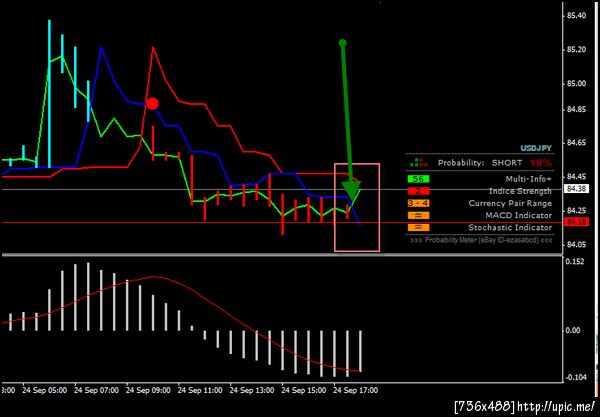Click the Stochastic Indicator label
The width and height of the screenshot is (600, 417).
[x=510, y=228]
